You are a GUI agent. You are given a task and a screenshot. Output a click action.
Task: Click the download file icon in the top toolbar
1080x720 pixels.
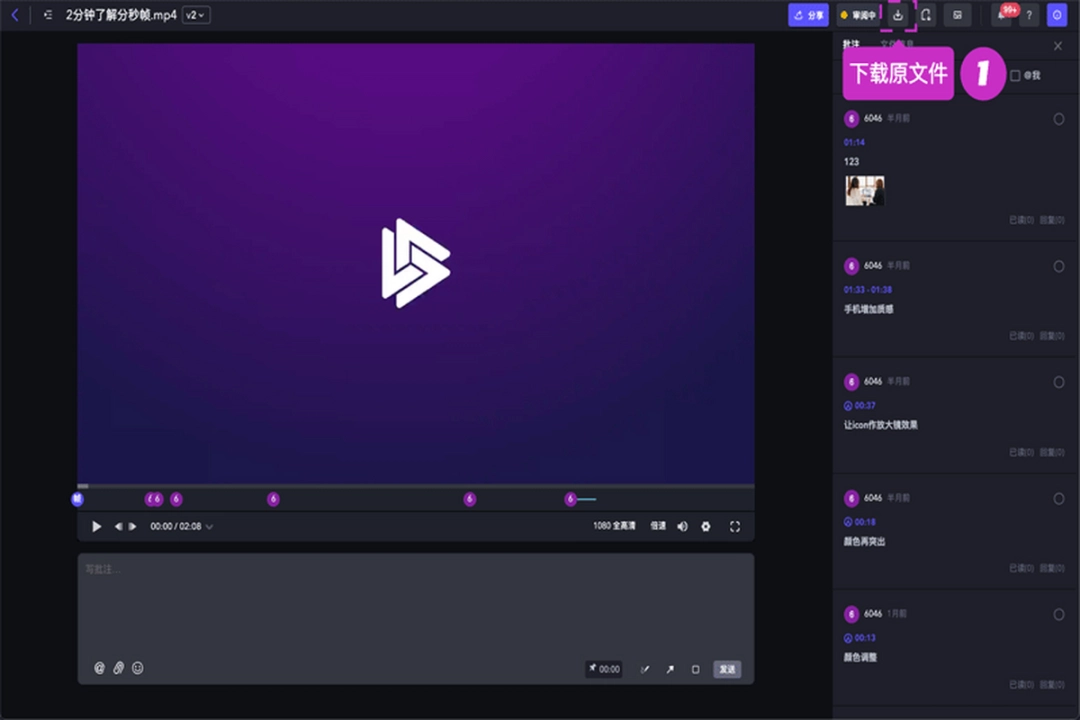click(898, 15)
